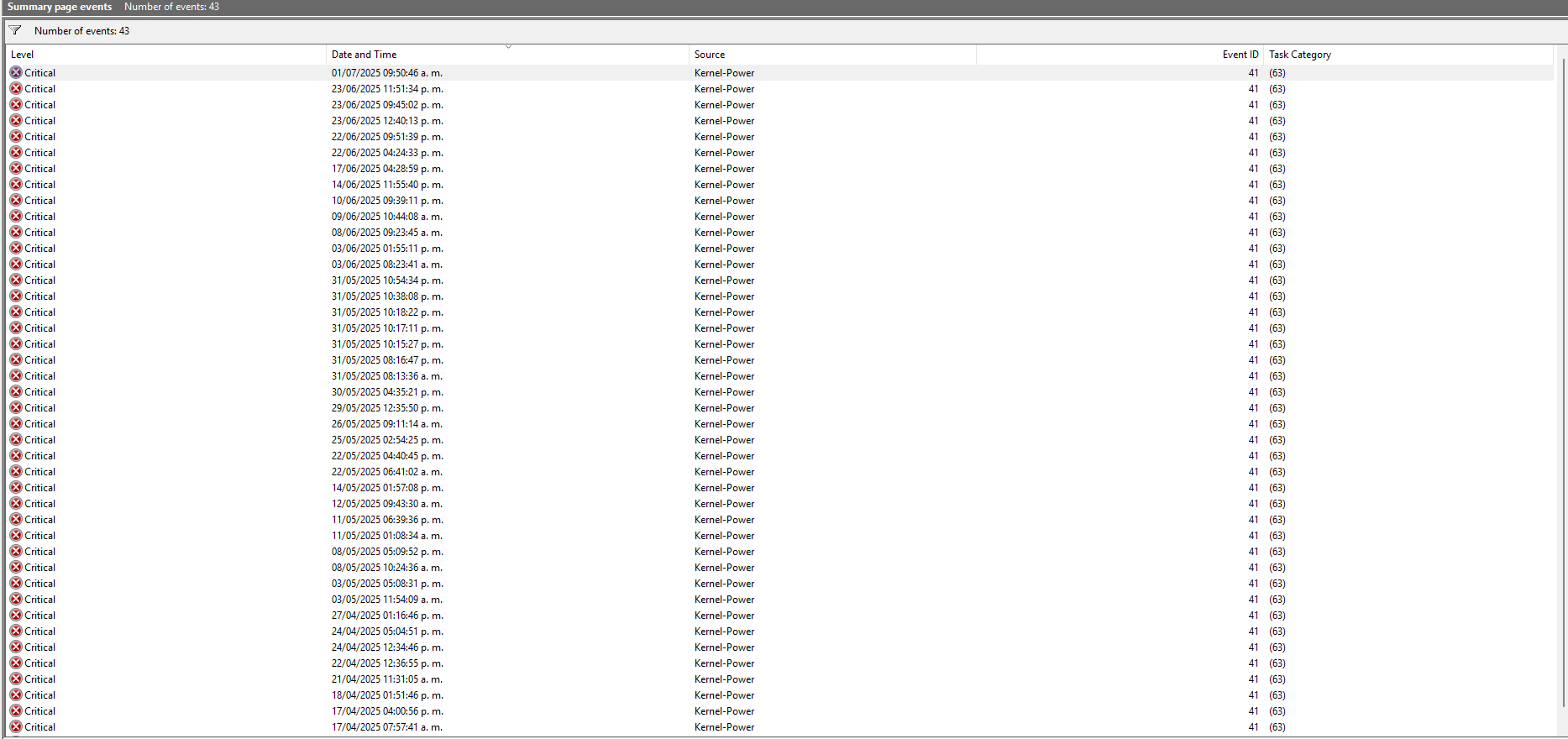Click the Critical icon for 17/06/2025 04:28:59 p. m.

(16, 169)
